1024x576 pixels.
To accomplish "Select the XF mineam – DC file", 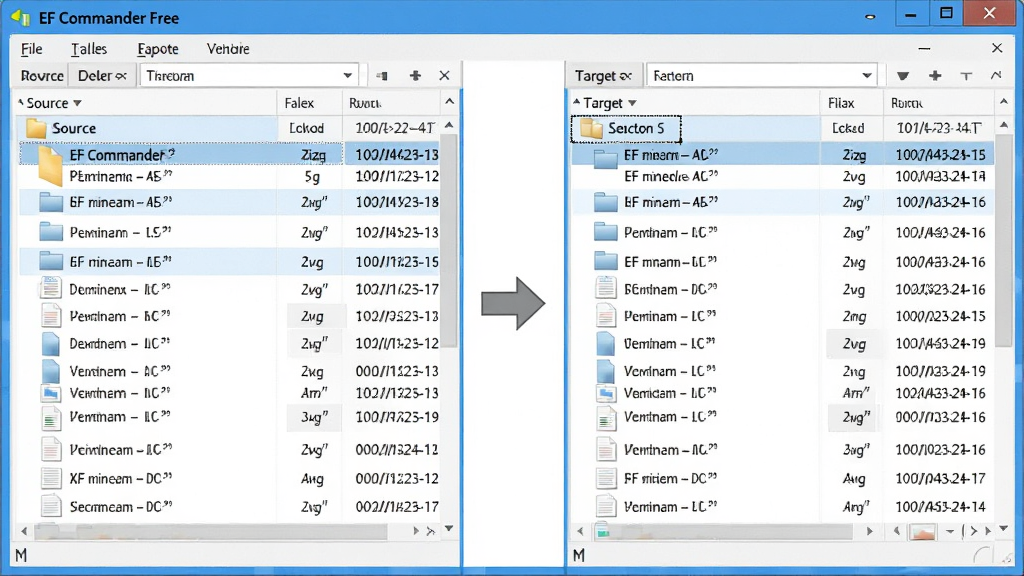I will click(229, 479).
